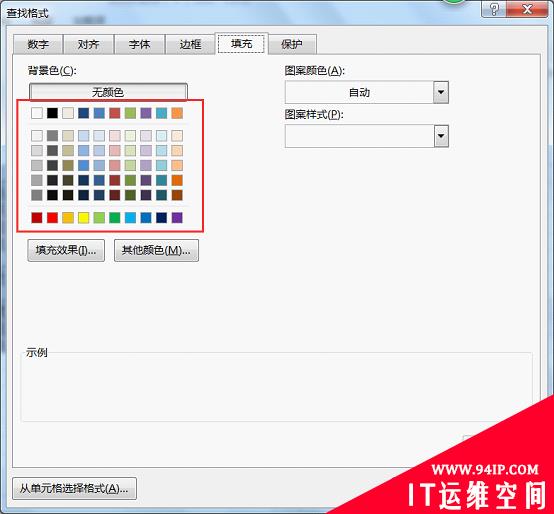Click 从单元格选择格式 button
Viewport: 554px width, 514px height.
pyautogui.click(x=74, y=489)
